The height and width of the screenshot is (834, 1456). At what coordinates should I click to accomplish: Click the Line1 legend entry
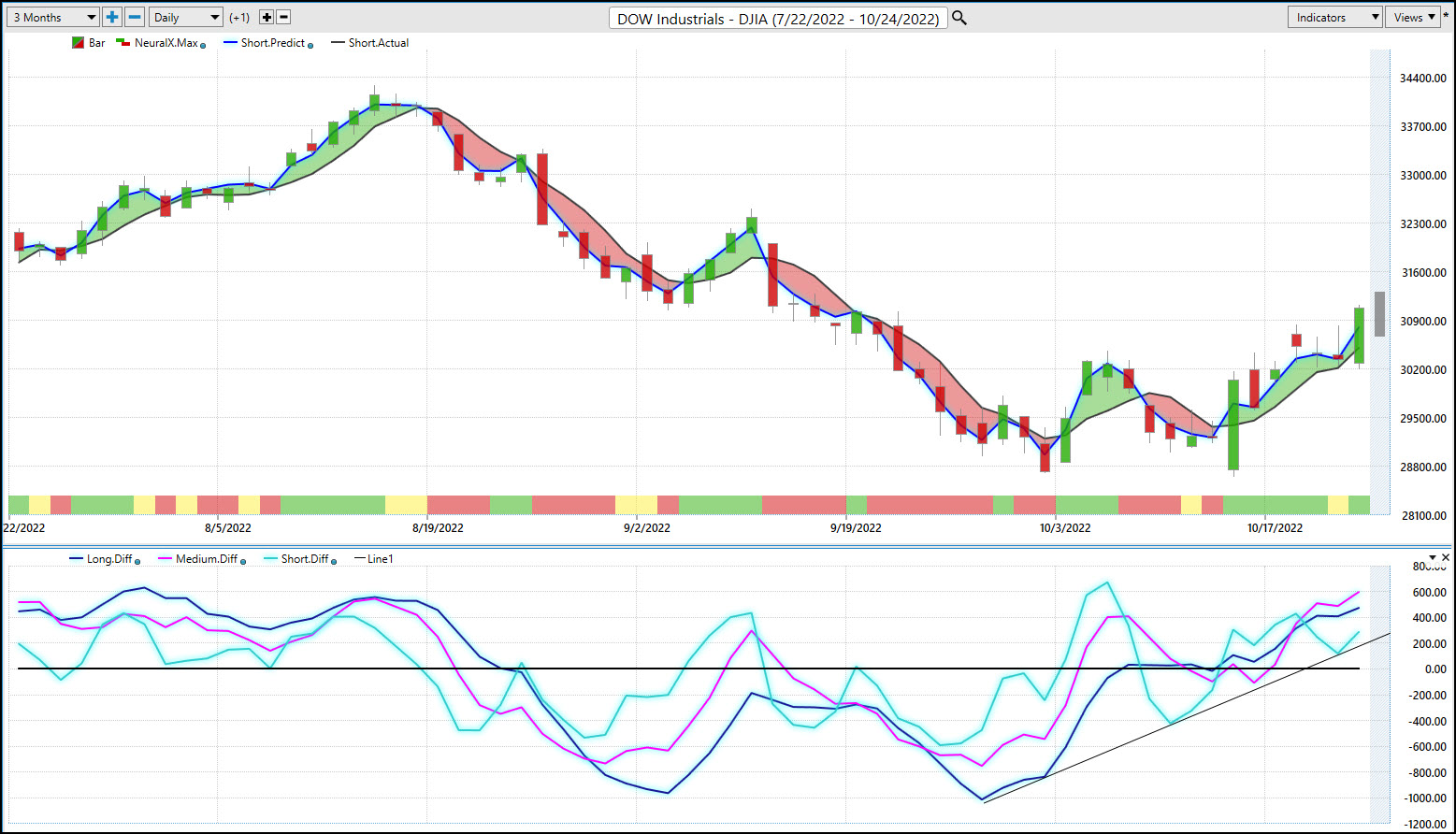375,559
